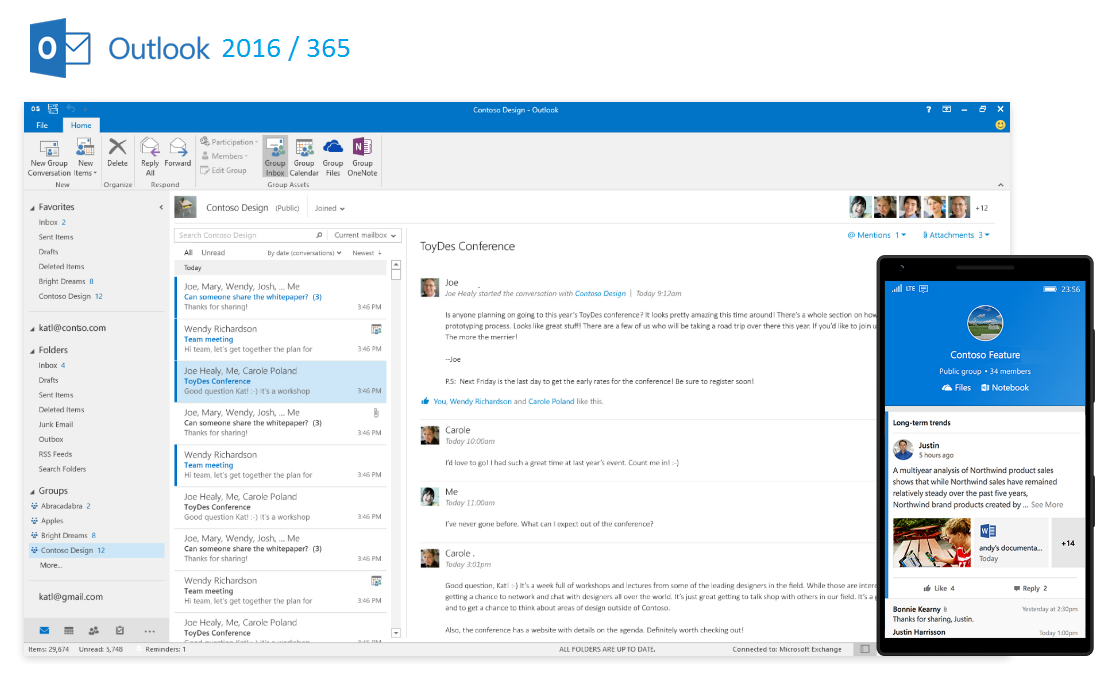Switch to Tasks view in bottom navigation
This screenshot has width=1119, height=684.
click(x=120, y=630)
